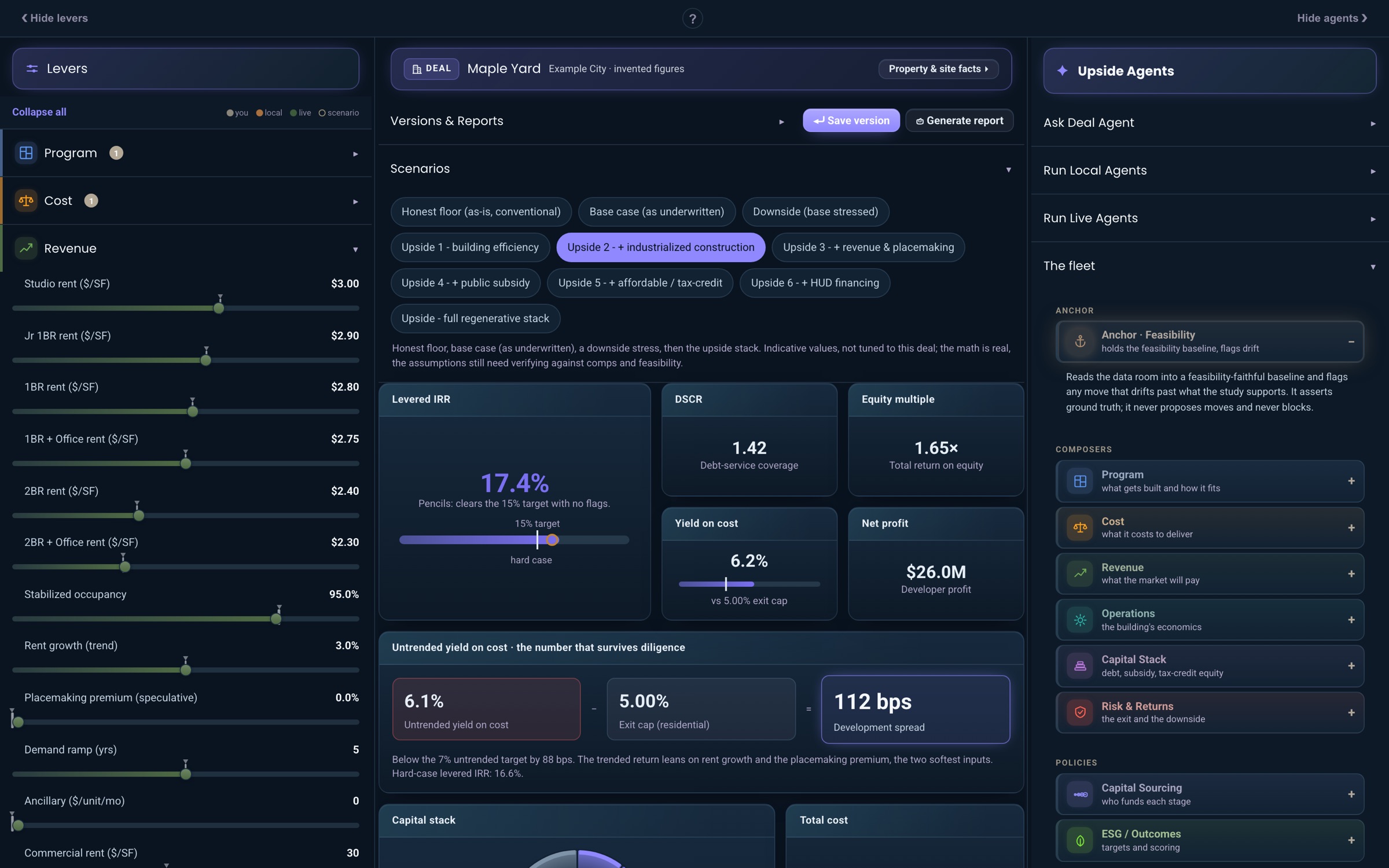1389x868 pixels.
Task: Click the Anchor Feasibility anchor icon
Action: pyautogui.click(x=1080, y=341)
